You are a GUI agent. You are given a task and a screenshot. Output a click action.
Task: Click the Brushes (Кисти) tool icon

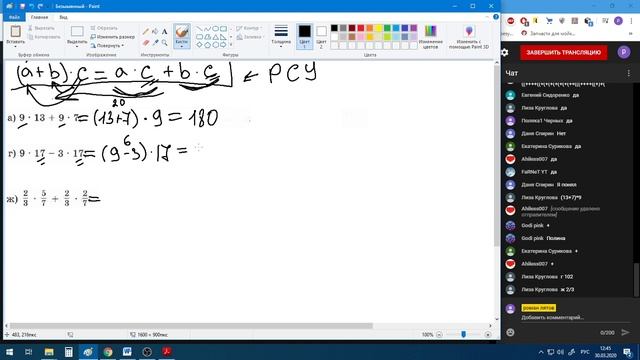tap(182, 32)
